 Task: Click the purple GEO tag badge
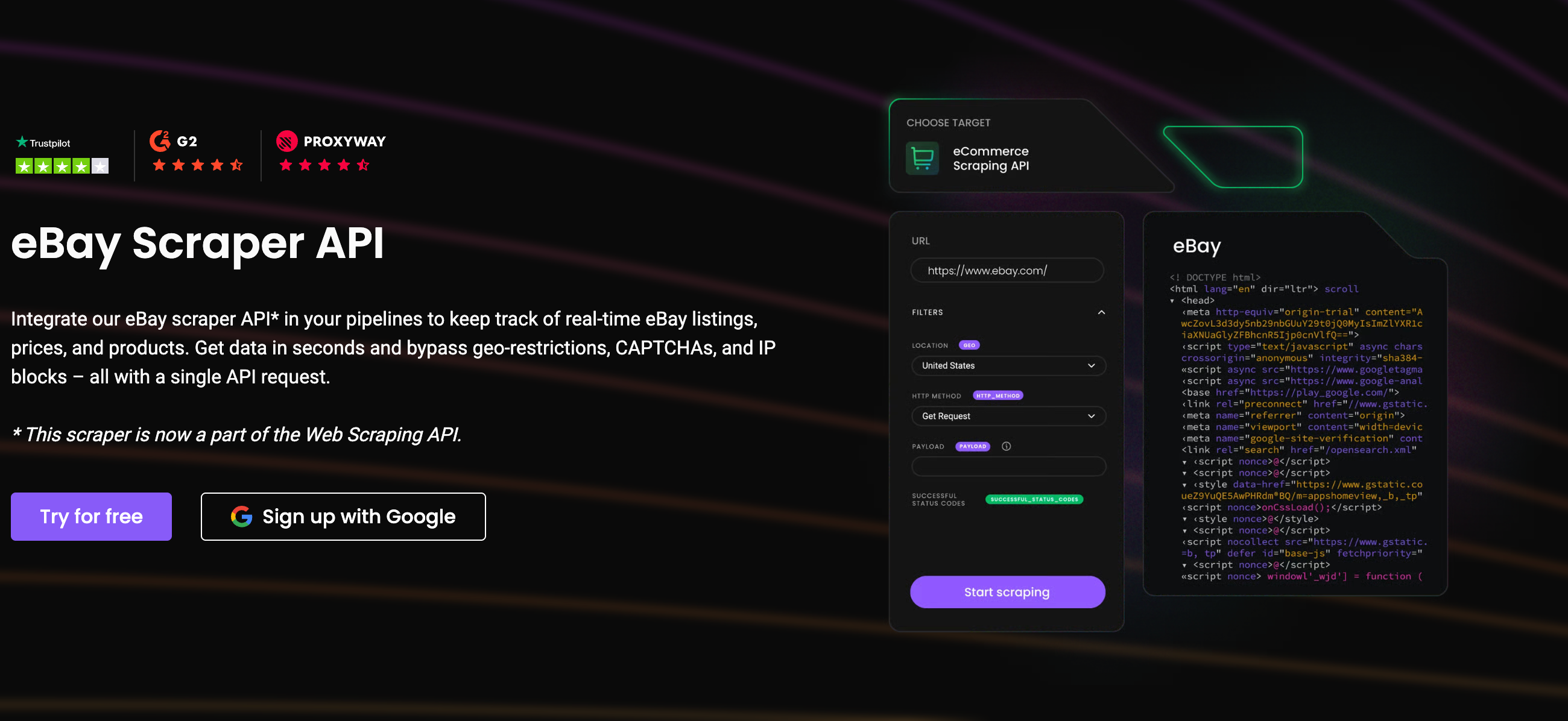coord(969,345)
